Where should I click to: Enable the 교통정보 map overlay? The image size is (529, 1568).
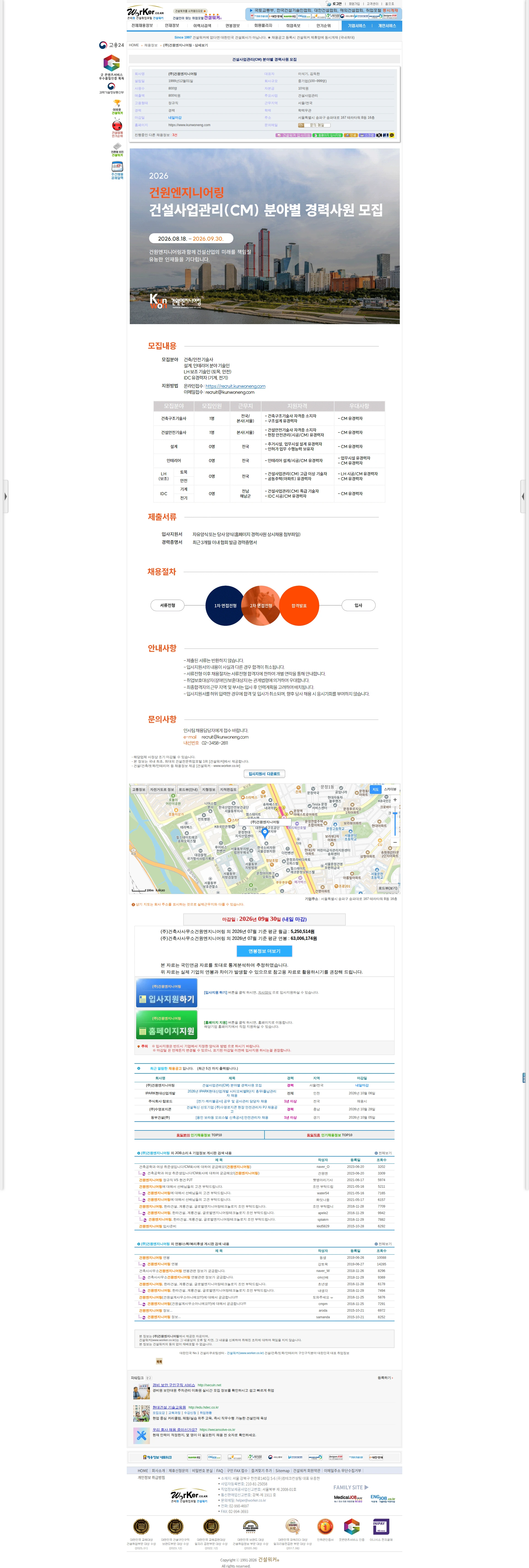click(x=139, y=790)
